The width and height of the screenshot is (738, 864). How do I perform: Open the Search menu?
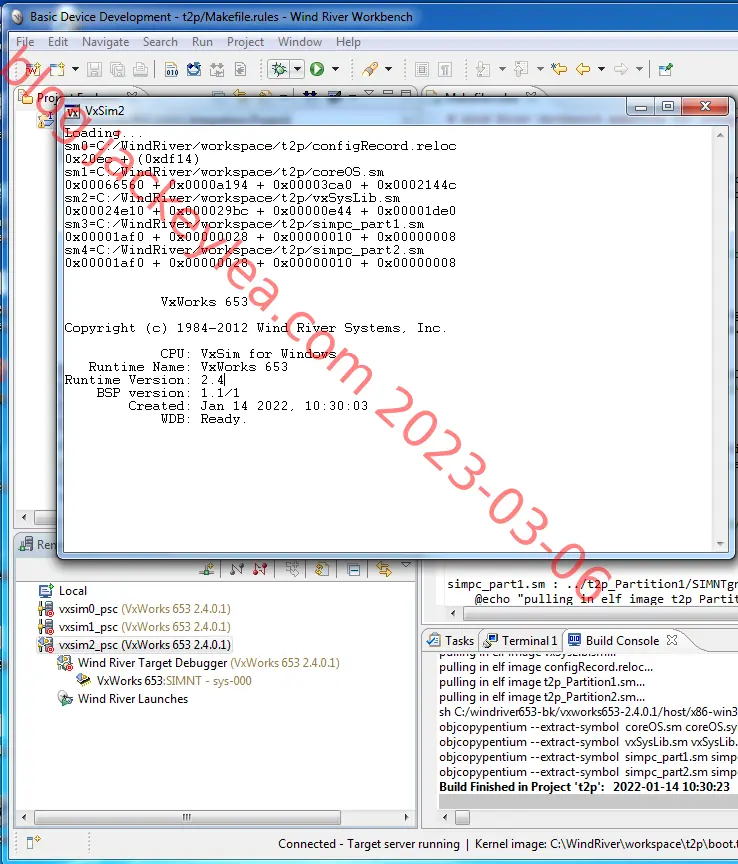tap(160, 42)
